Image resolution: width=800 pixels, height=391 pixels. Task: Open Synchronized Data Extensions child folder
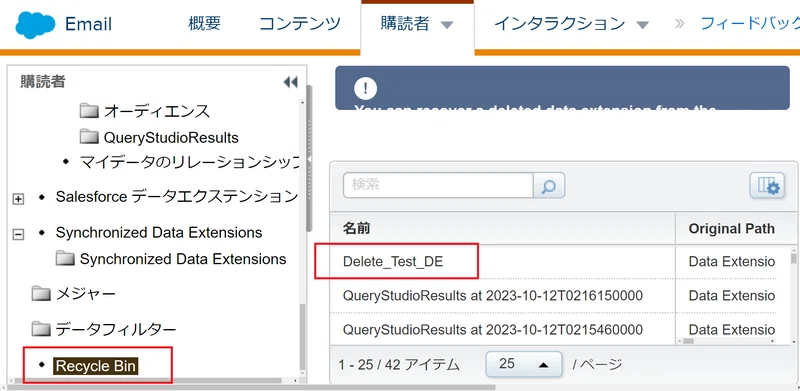[183, 259]
